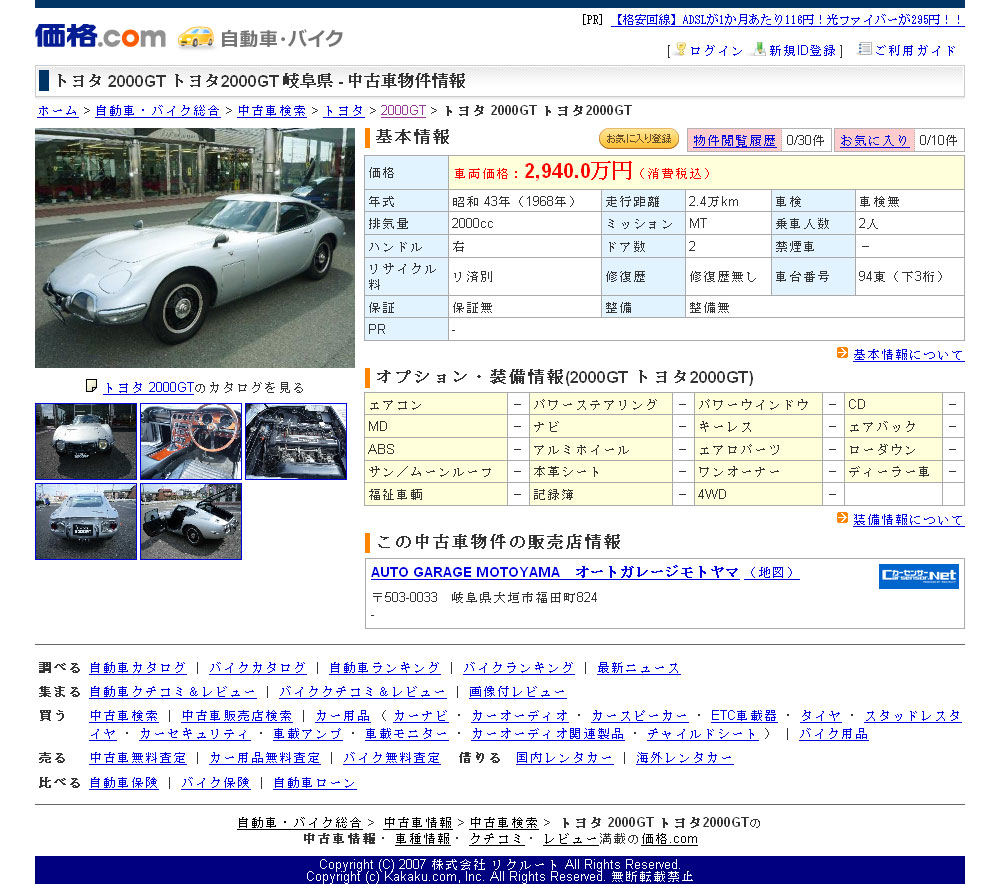Open カーナビ footer link
The width and height of the screenshot is (1000, 884).
tap(421, 716)
